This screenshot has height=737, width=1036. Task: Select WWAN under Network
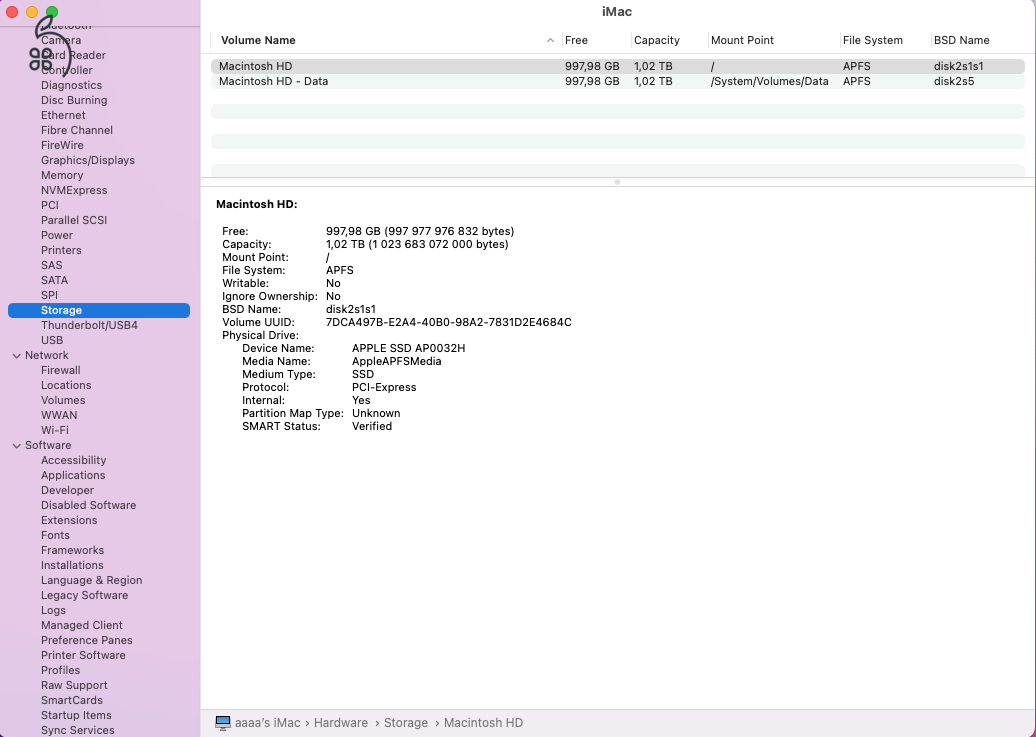tap(59, 415)
